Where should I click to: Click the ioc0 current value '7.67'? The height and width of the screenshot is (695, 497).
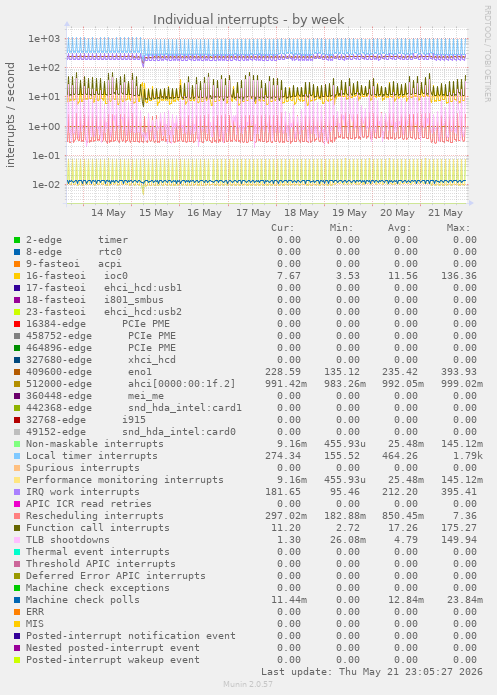(289, 276)
